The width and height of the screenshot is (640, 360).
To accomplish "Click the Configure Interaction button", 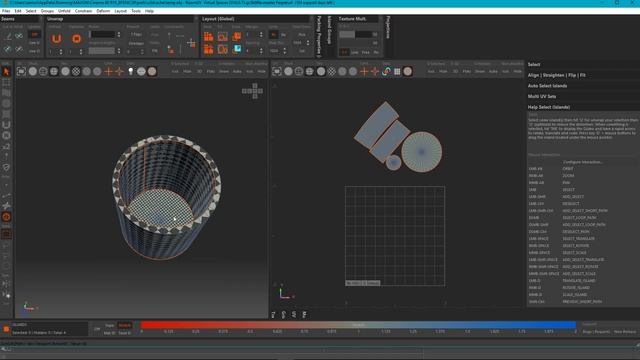I will coord(582,162).
